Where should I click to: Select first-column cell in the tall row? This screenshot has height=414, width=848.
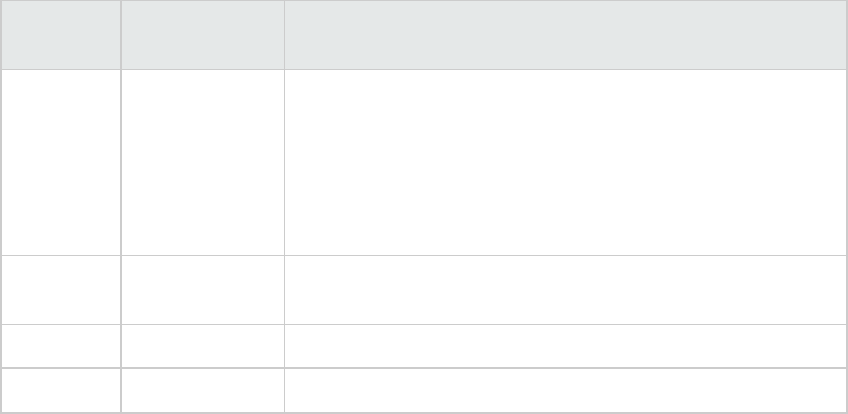60,161
